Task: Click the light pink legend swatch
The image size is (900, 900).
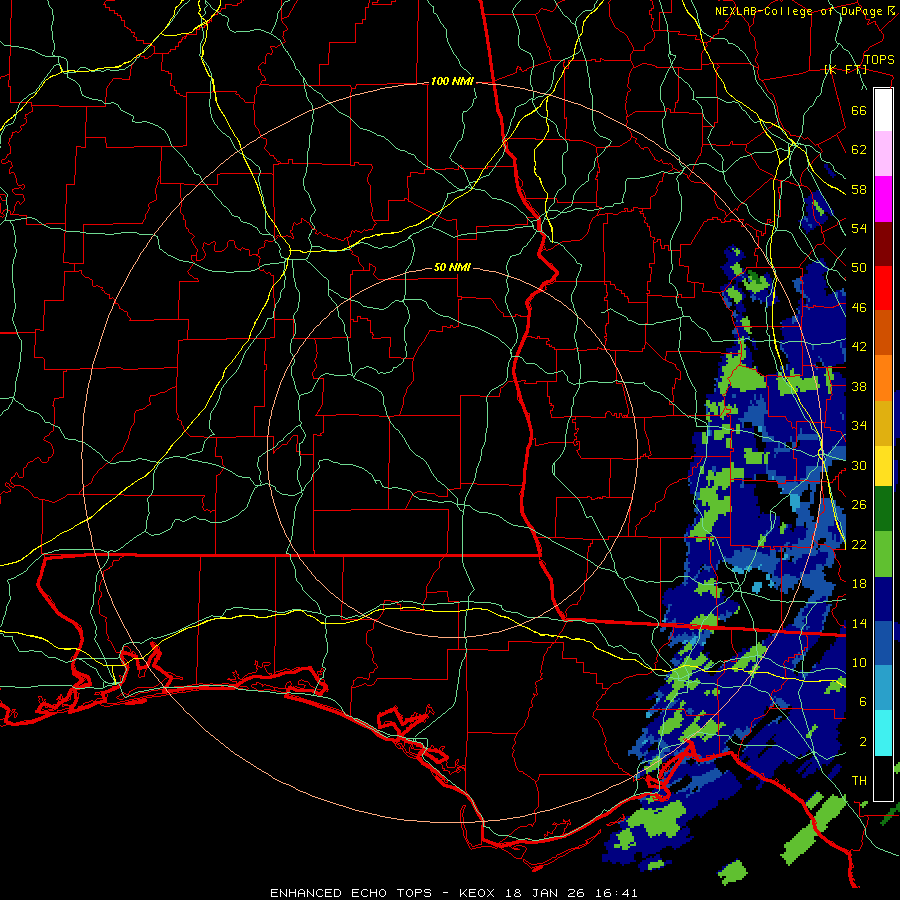Action: (883, 154)
